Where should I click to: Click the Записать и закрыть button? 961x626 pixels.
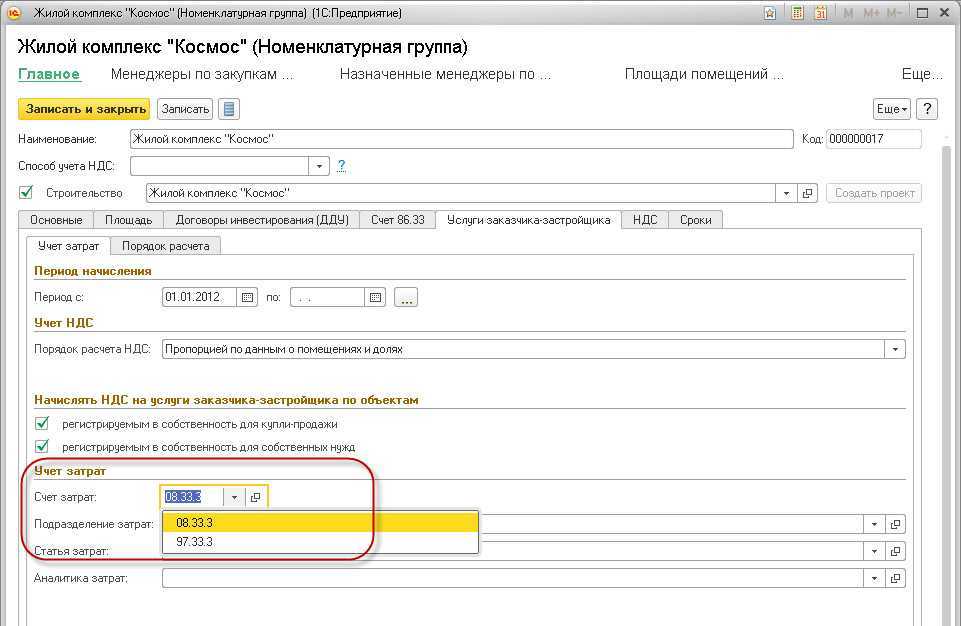[84, 109]
